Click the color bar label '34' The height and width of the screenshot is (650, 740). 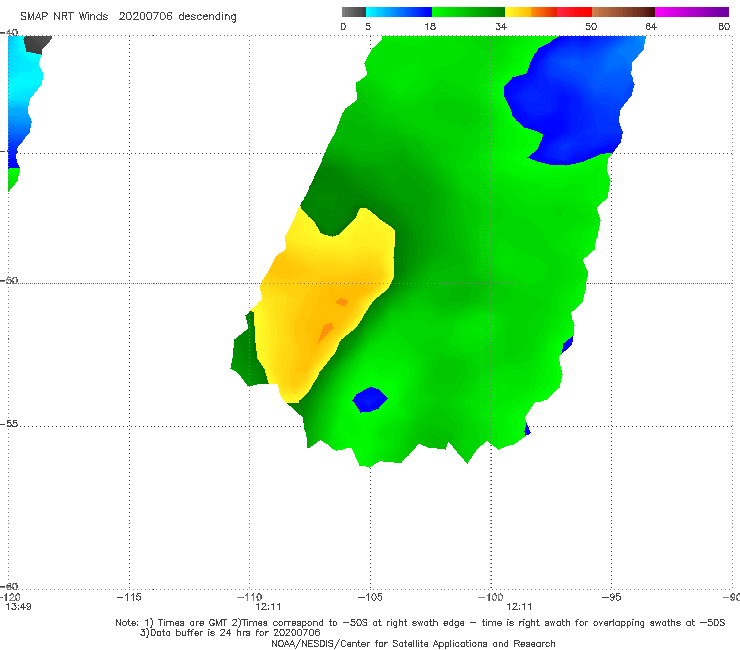tap(501, 26)
